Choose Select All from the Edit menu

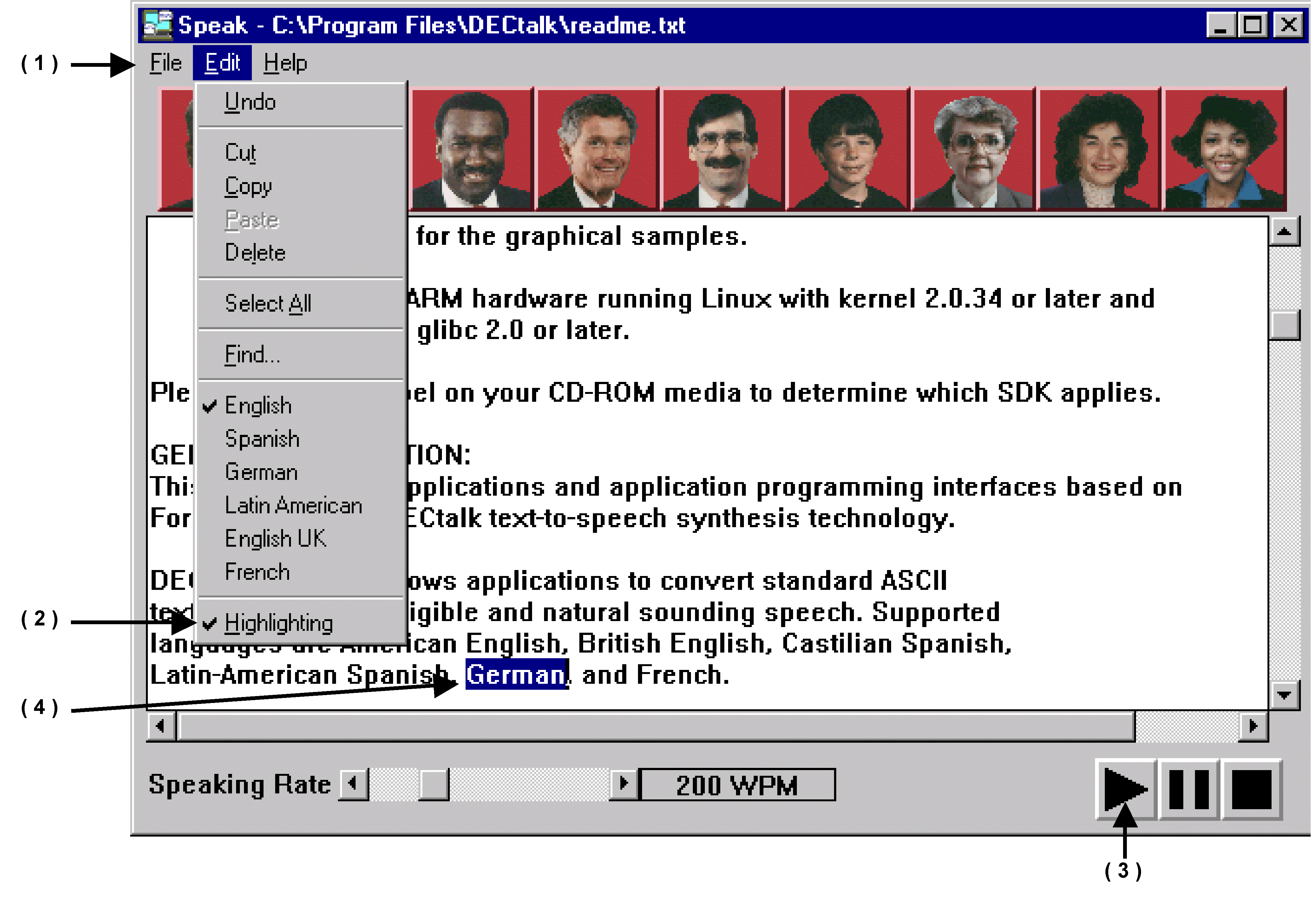click(x=268, y=303)
